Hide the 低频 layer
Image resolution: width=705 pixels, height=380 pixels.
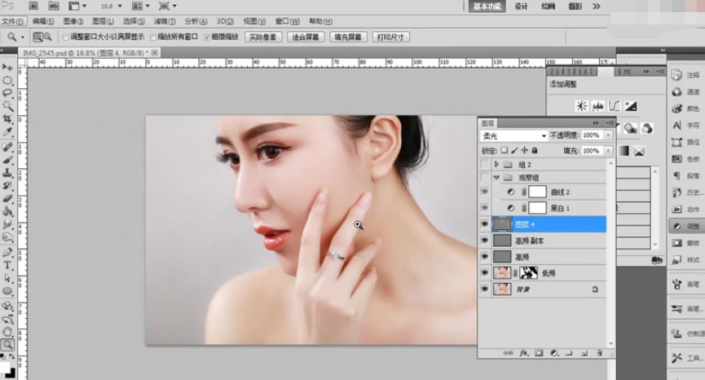point(485,273)
